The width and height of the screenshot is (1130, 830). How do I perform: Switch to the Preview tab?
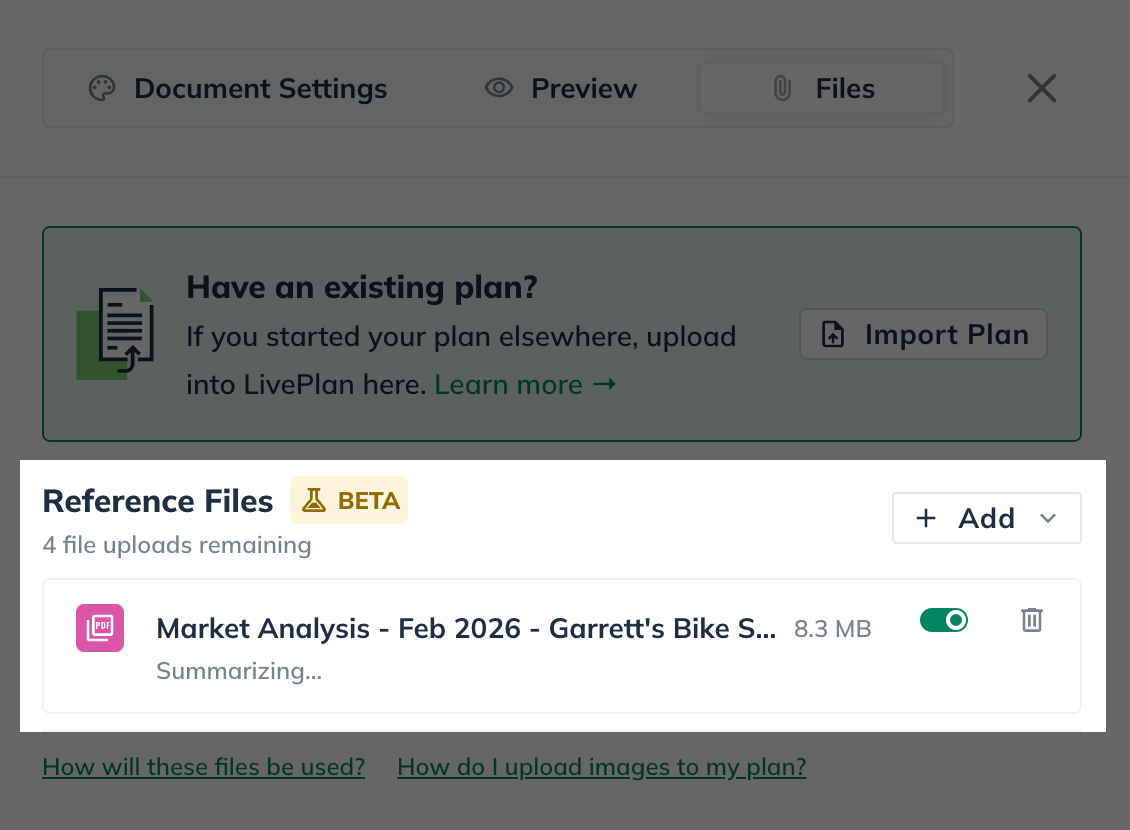coord(561,89)
